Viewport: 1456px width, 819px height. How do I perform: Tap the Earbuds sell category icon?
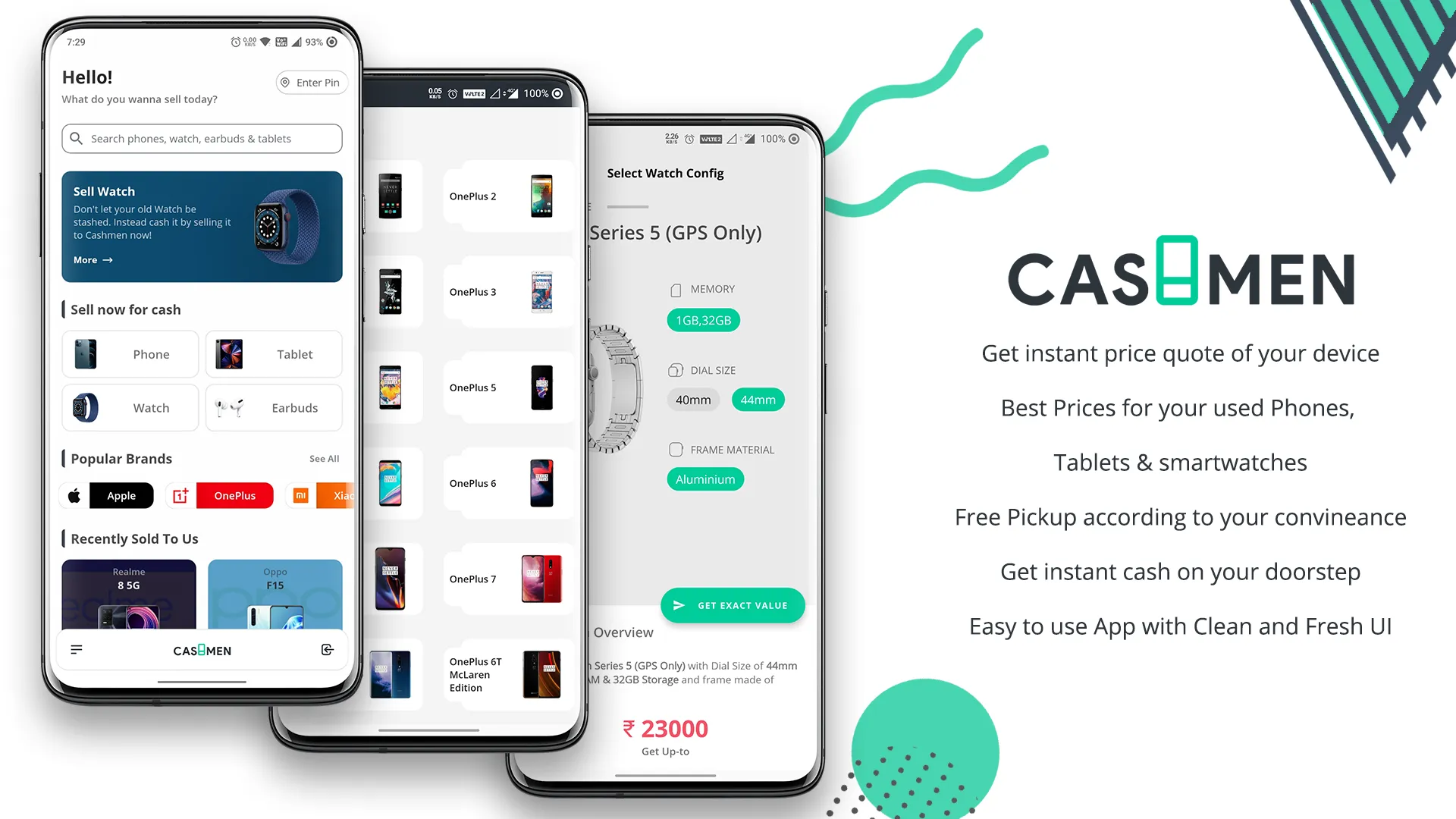coord(228,407)
